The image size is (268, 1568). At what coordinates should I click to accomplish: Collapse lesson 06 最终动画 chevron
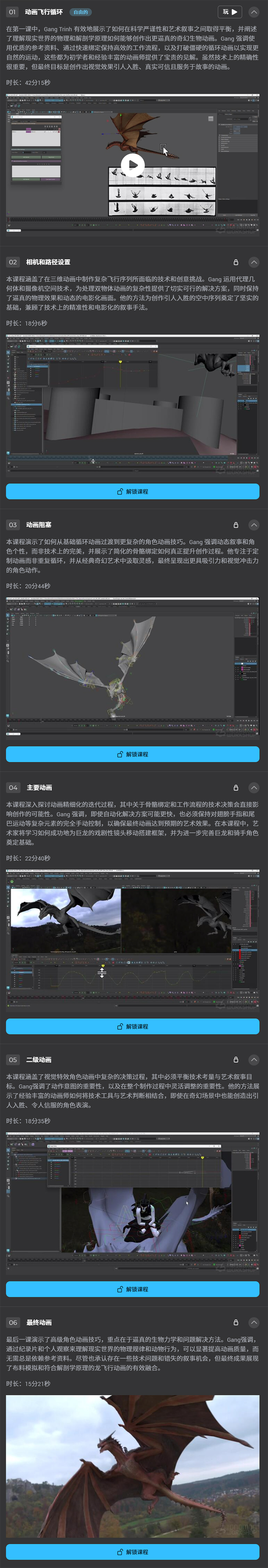point(254,1323)
